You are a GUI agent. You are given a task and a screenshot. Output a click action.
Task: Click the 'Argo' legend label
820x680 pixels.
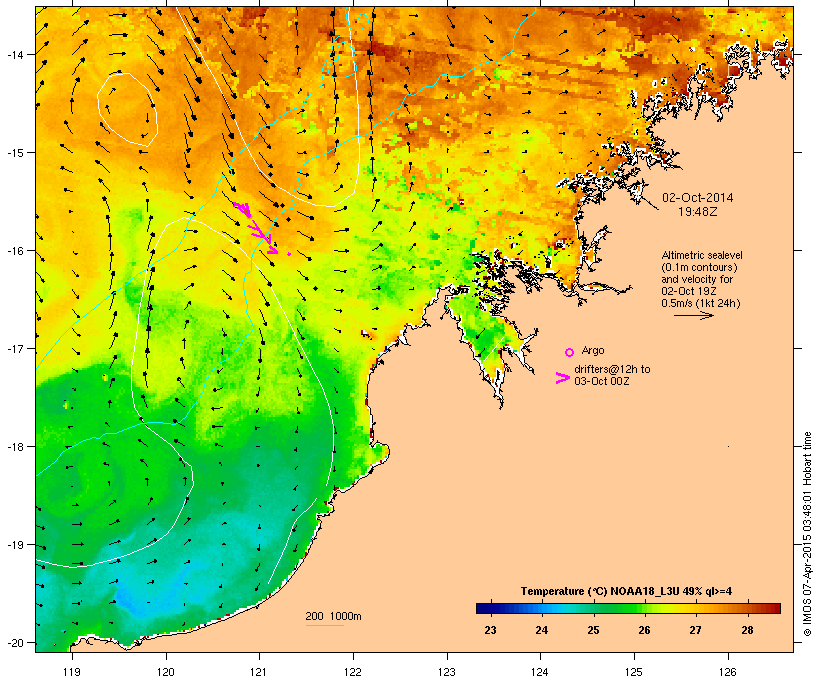[593, 350]
